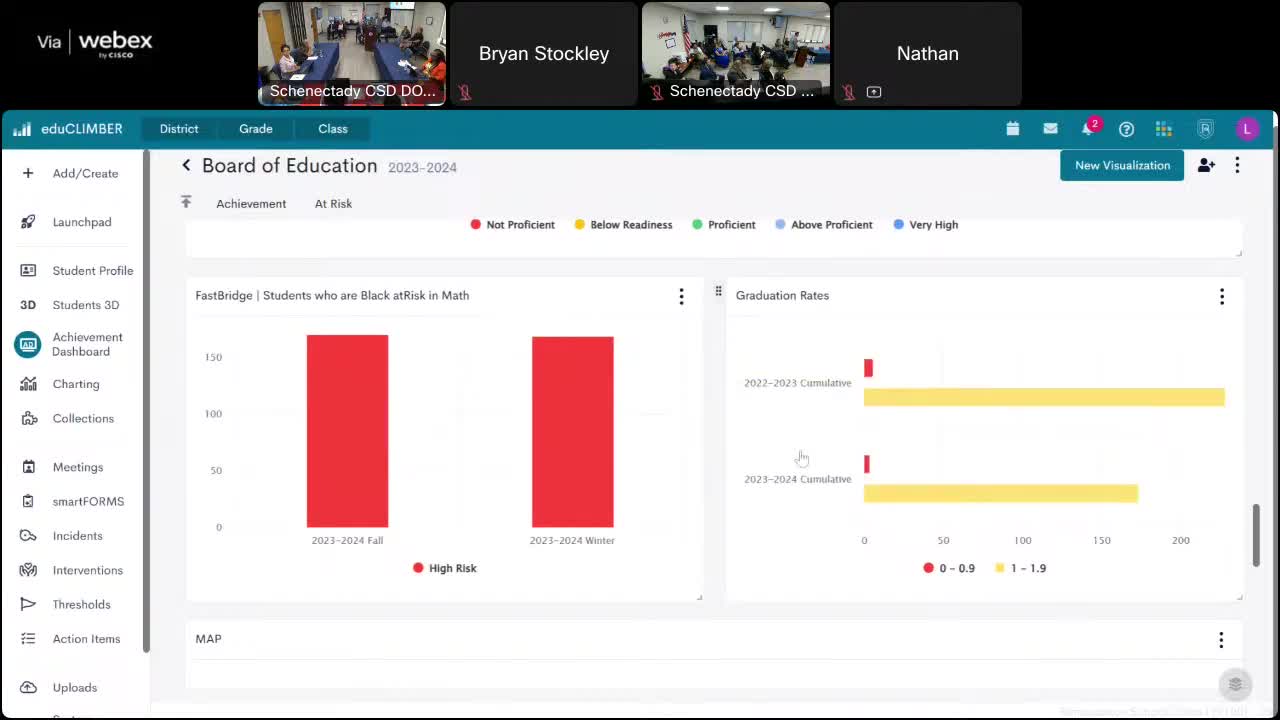
Task: Click the Student Profile card icon
Action: tap(28, 271)
